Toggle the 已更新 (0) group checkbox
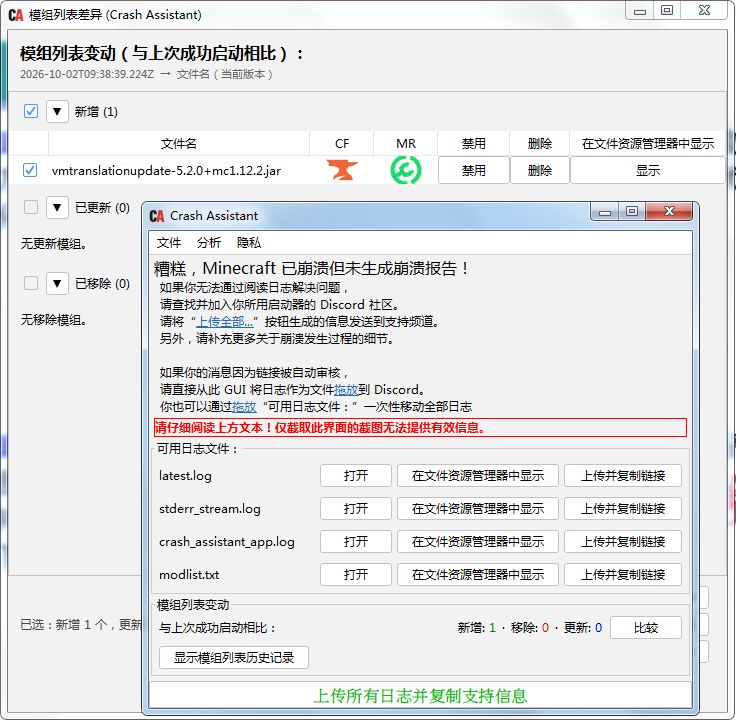Image resolution: width=736 pixels, height=721 pixels. pyautogui.click(x=31, y=207)
